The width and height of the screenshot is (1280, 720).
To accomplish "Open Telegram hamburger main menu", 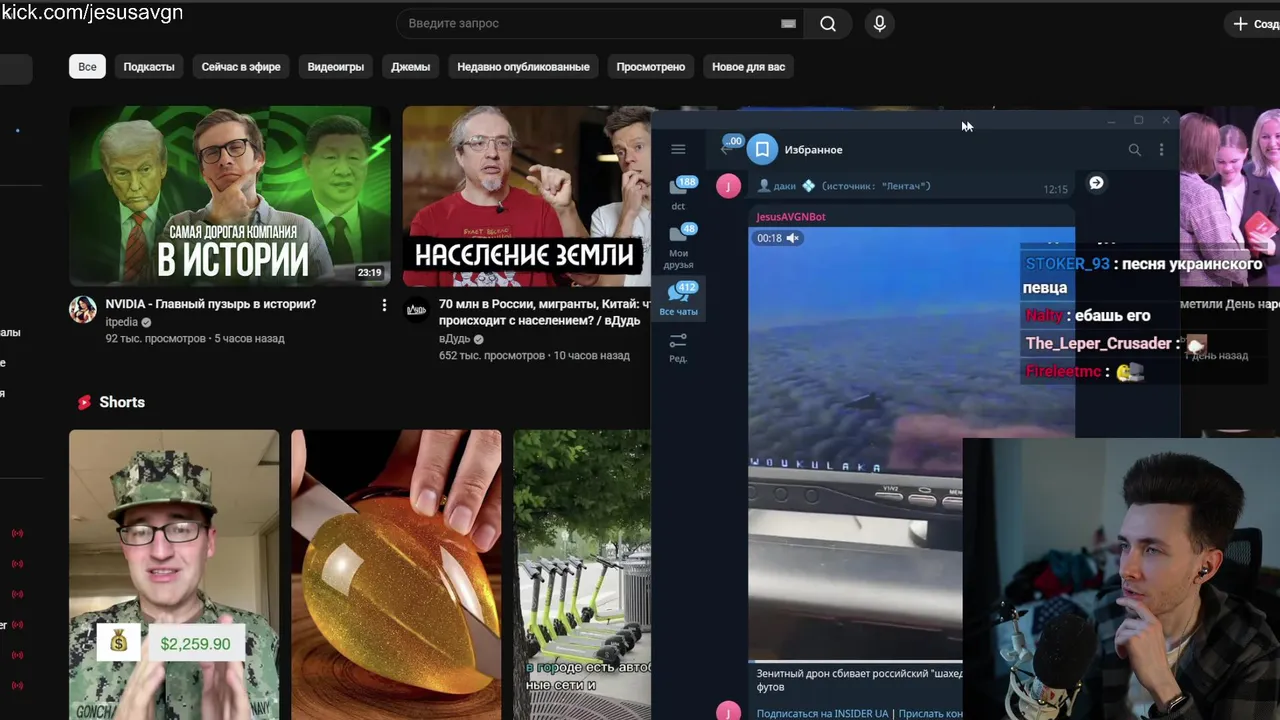I will (678, 149).
